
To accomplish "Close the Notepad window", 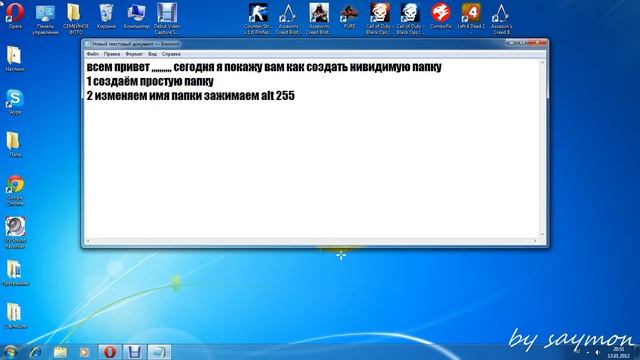I will [x=538, y=42].
